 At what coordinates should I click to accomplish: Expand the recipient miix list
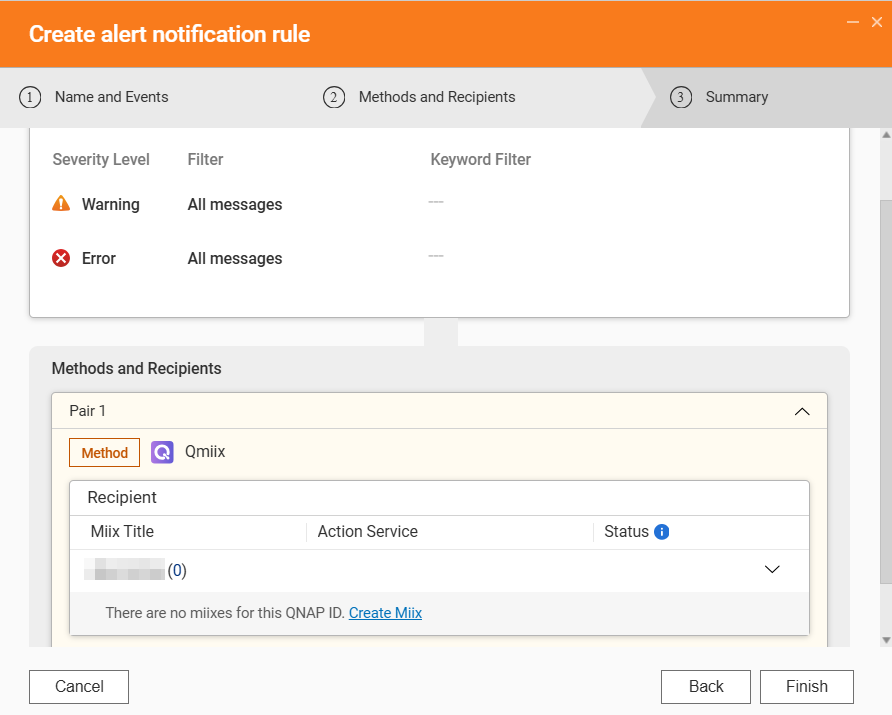(x=772, y=568)
